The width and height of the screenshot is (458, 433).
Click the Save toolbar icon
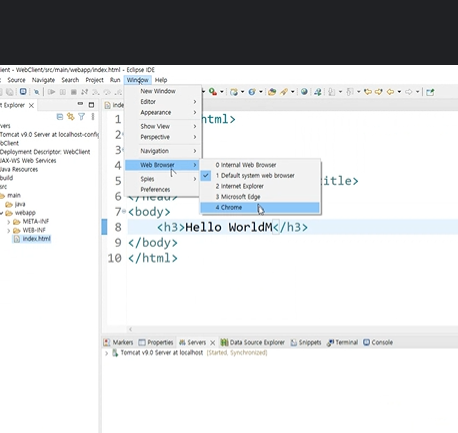click(1, 92)
